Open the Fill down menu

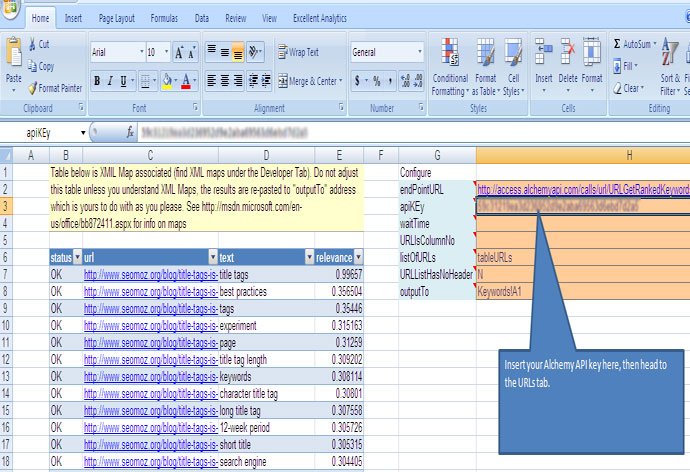(x=625, y=66)
